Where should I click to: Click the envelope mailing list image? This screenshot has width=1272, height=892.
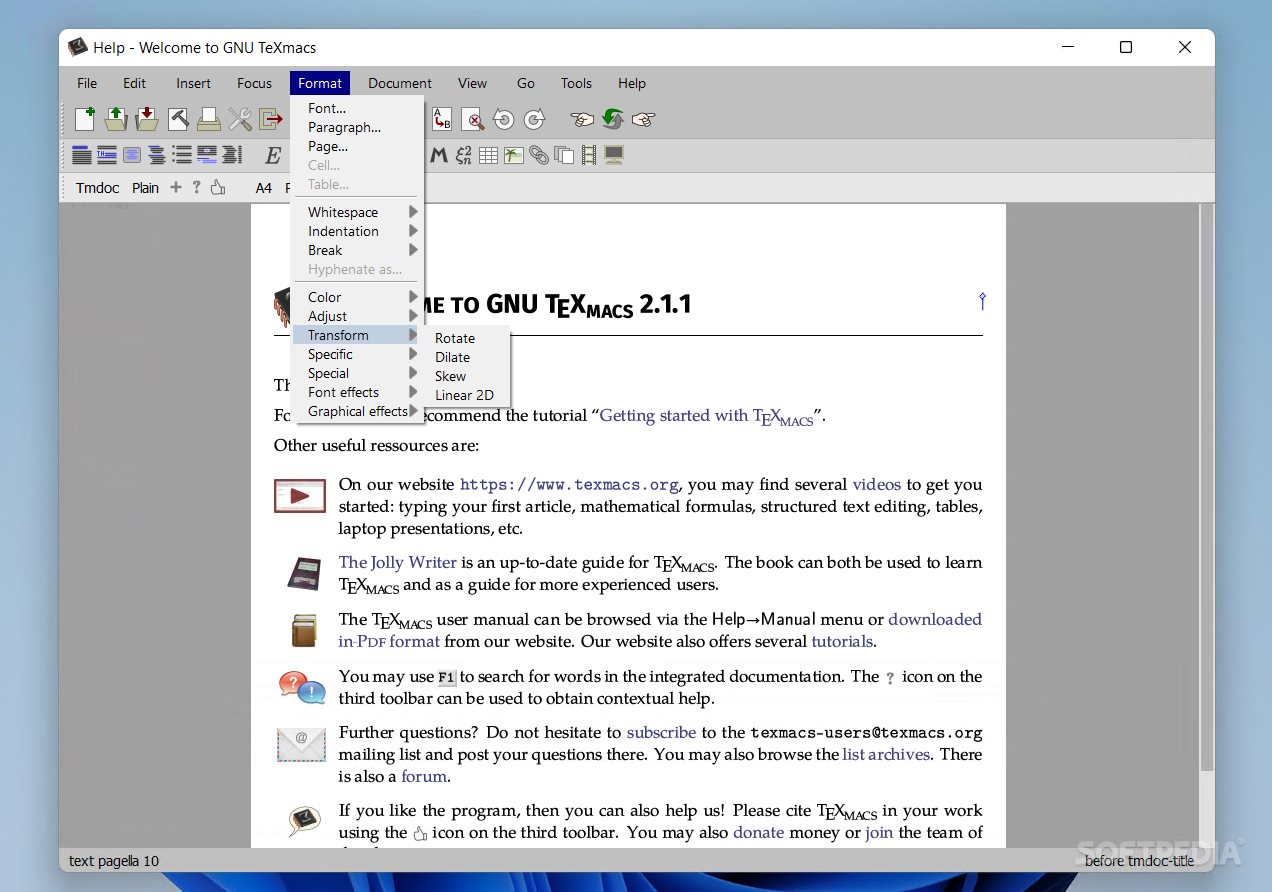[x=301, y=744]
